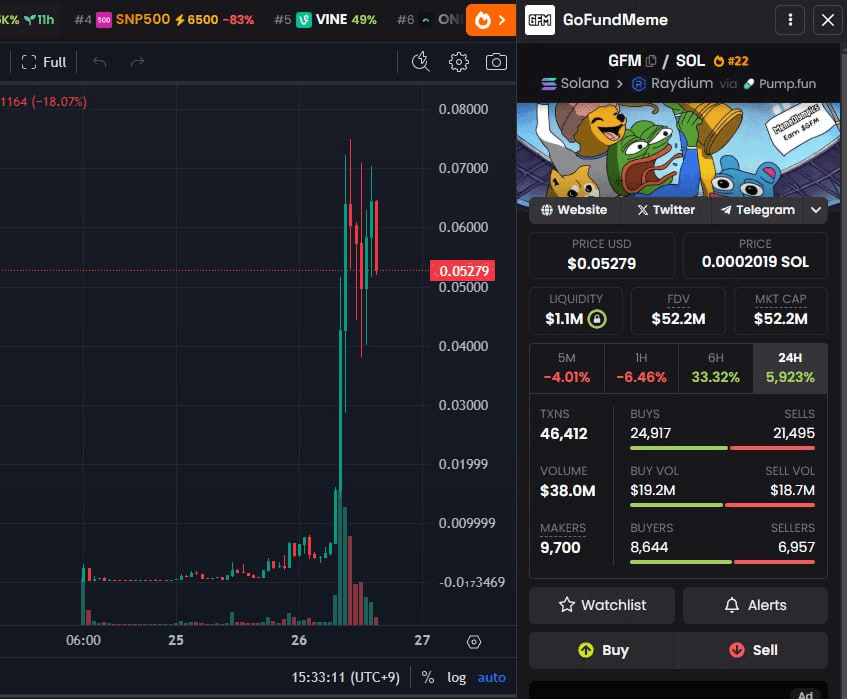Open the GoFundMeme Telegram link

(757, 210)
